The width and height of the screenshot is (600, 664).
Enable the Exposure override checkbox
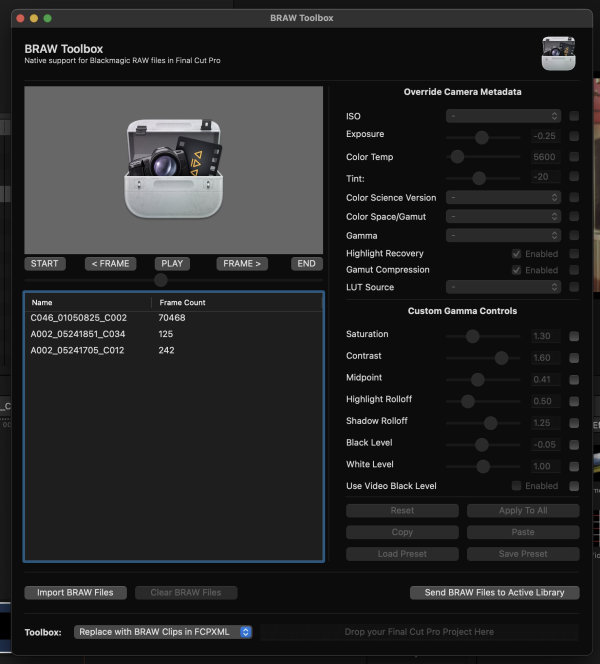(x=574, y=136)
